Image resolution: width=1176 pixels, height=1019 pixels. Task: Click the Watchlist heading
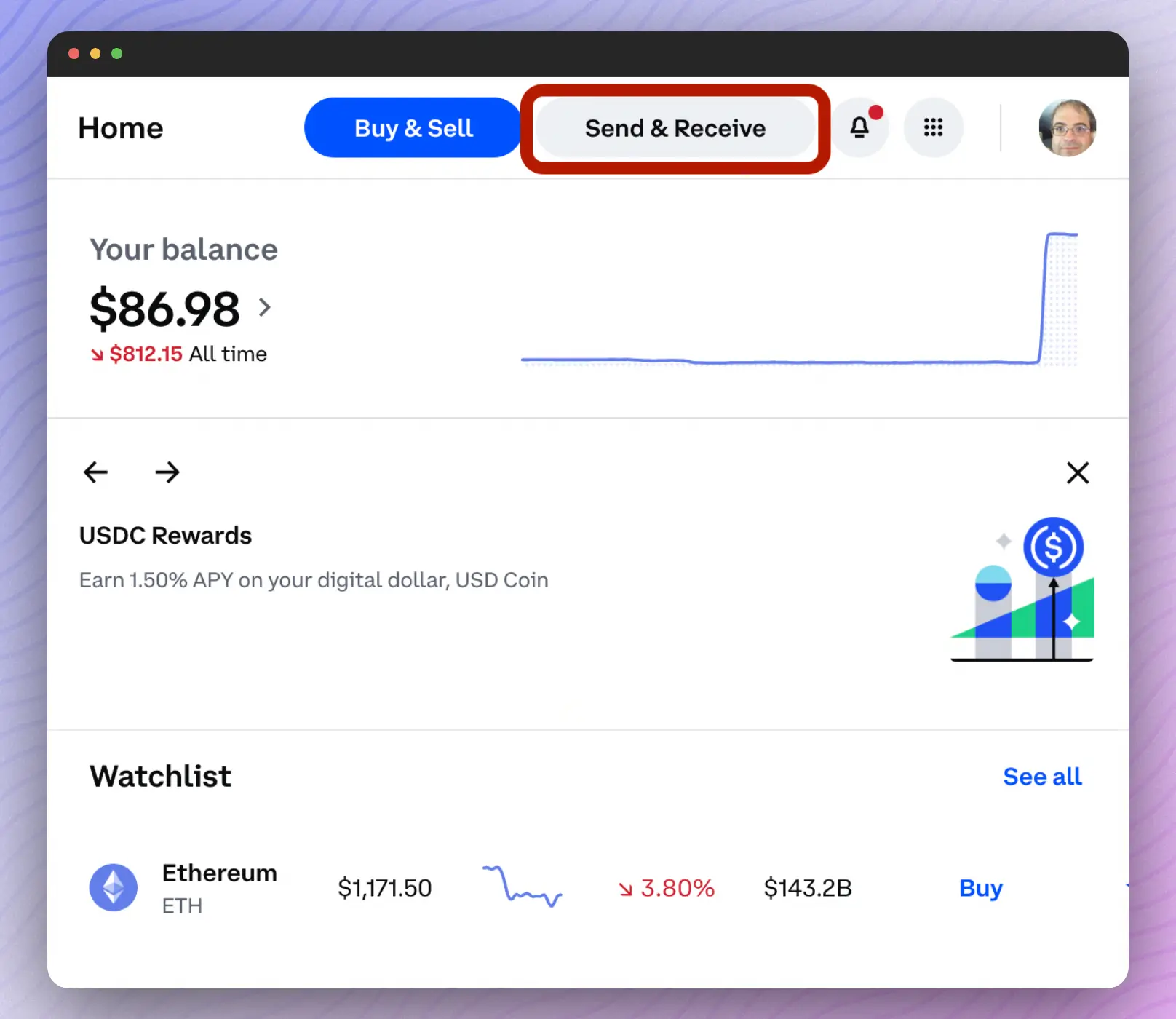(161, 776)
